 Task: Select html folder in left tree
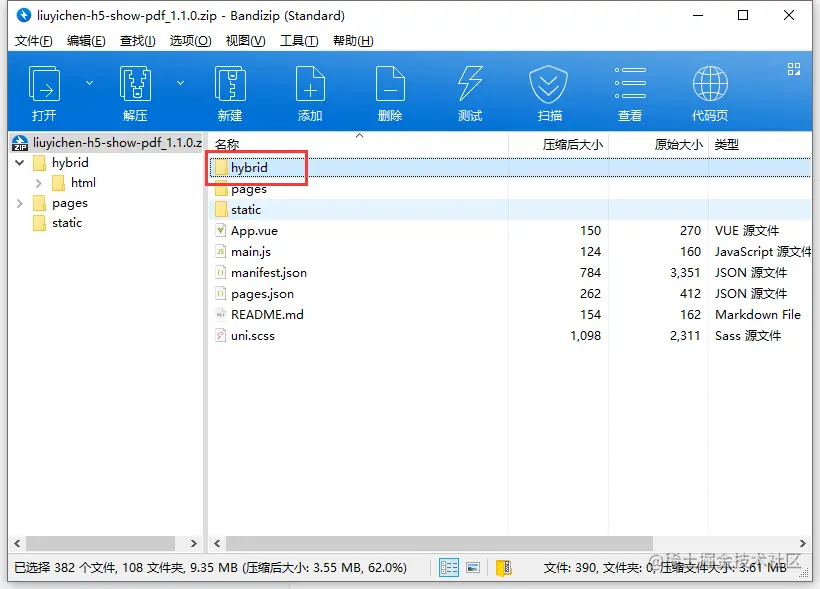74,183
